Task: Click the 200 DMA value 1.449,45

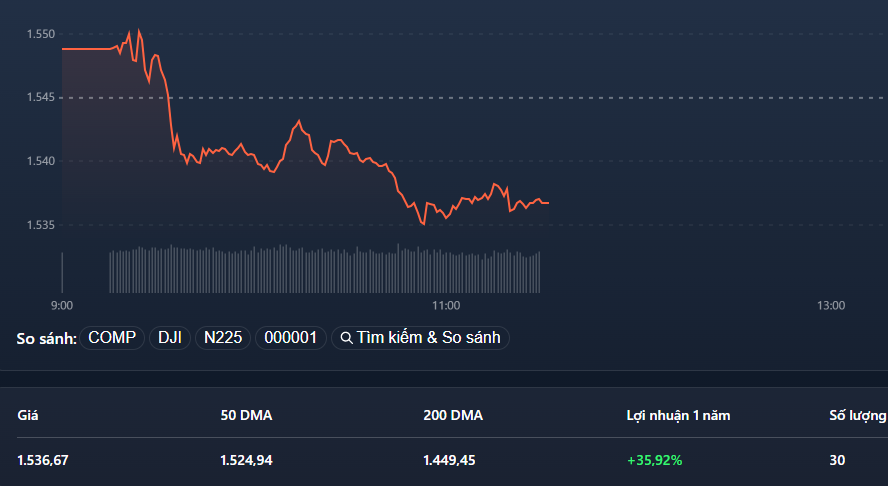Action: click(x=449, y=460)
